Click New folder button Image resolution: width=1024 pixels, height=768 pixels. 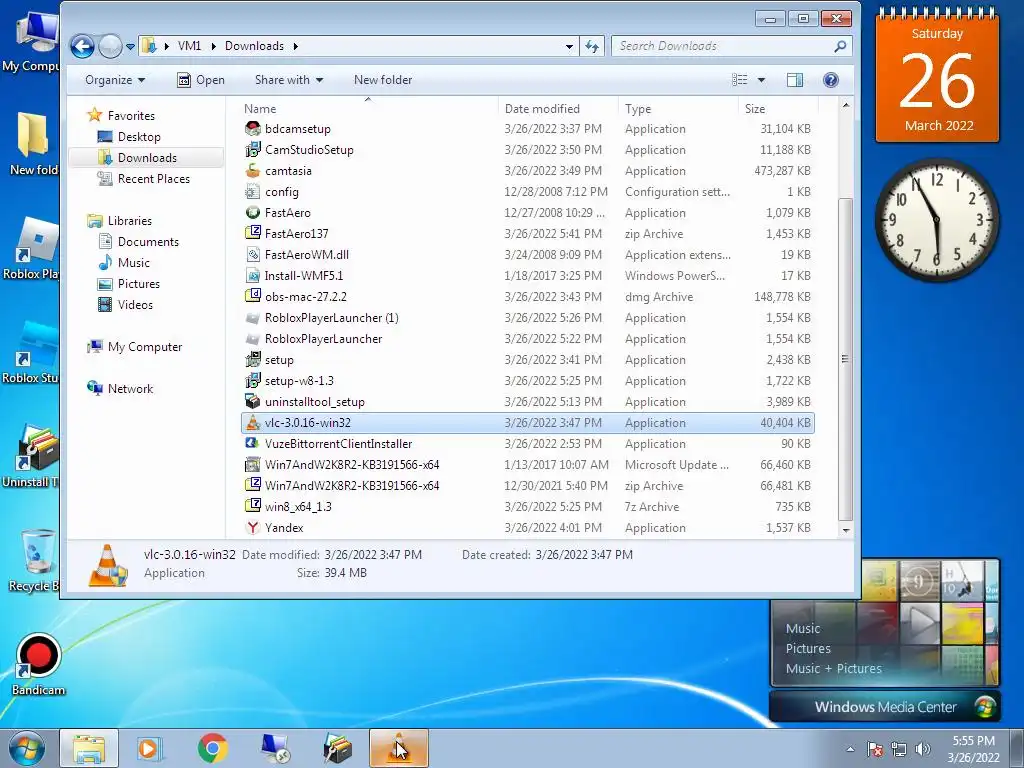(383, 80)
